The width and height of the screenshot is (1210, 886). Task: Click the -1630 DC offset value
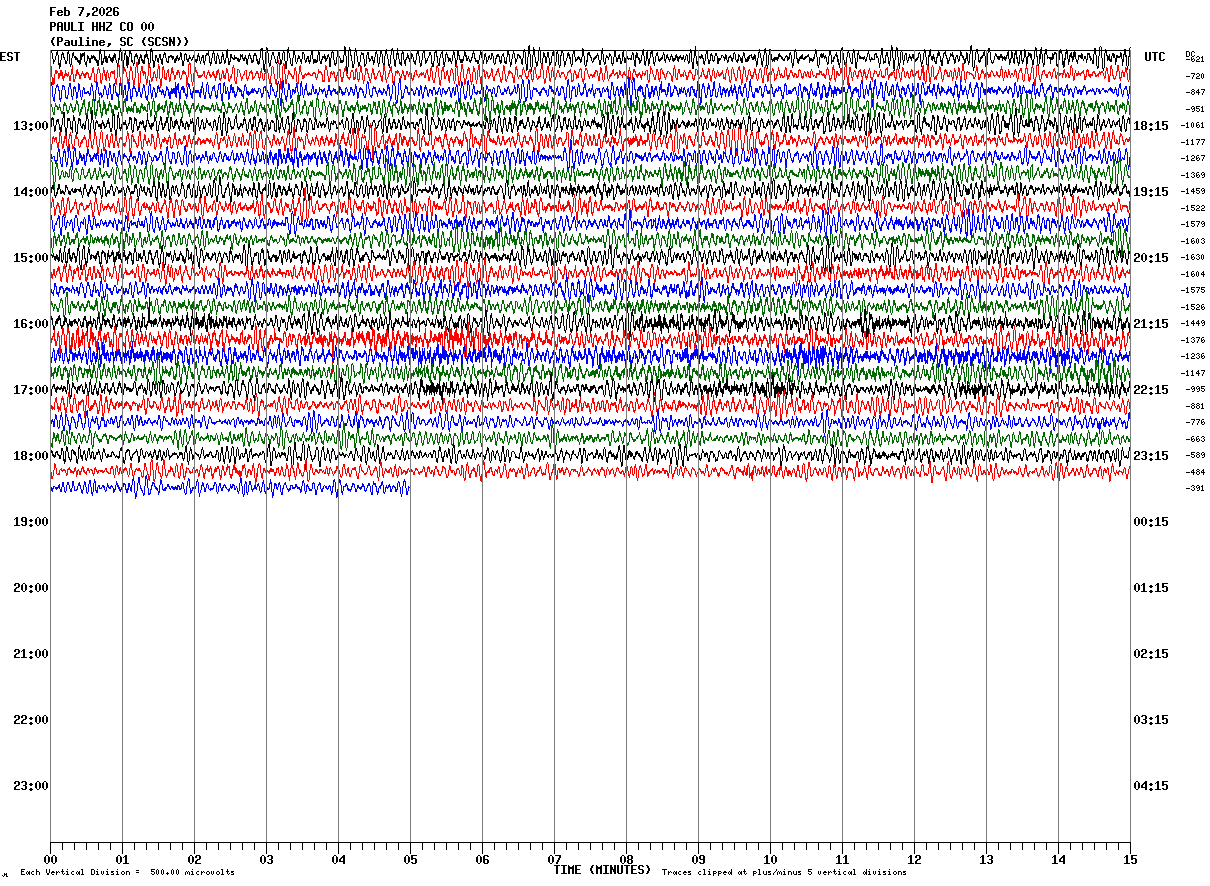(x=1194, y=258)
